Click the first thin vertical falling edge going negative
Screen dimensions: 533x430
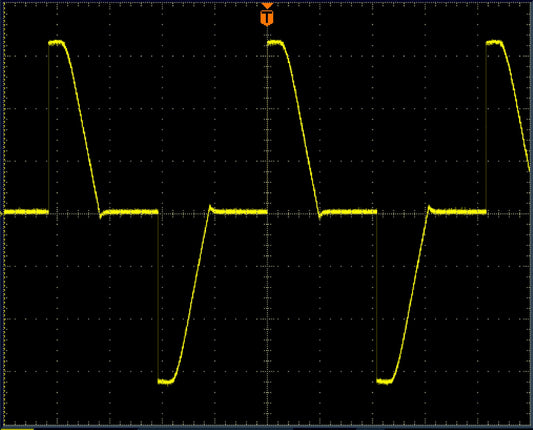[158, 296]
